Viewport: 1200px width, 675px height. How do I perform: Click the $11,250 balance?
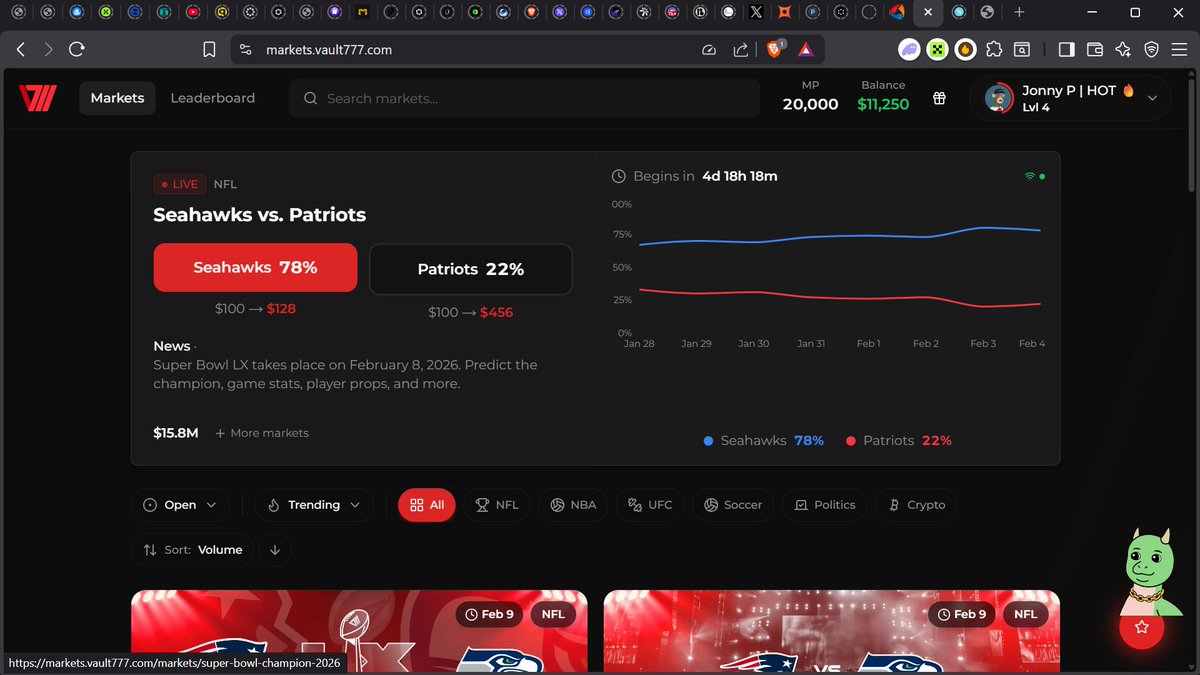tap(883, 104)
